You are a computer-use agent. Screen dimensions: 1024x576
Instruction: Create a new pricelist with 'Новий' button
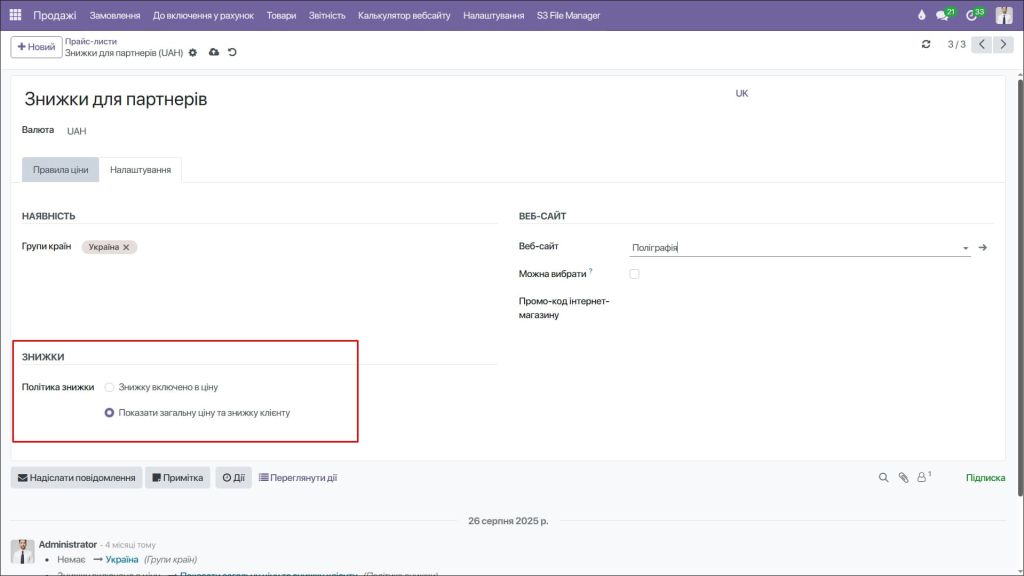[x=36, y=46]
